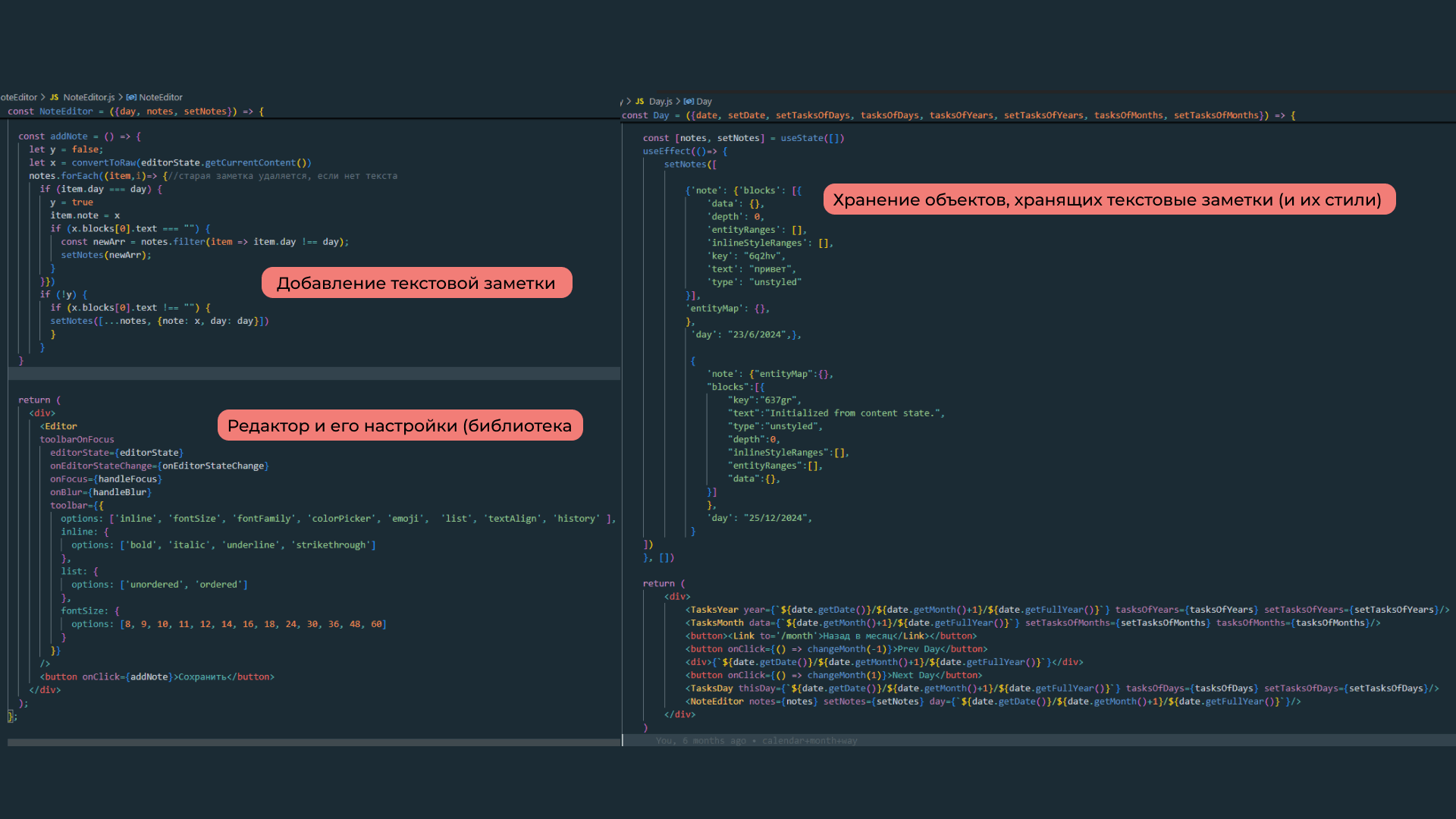Click 'useState([])' in Day.js
Screen dimensions: 1456x819
click(812, 138)
